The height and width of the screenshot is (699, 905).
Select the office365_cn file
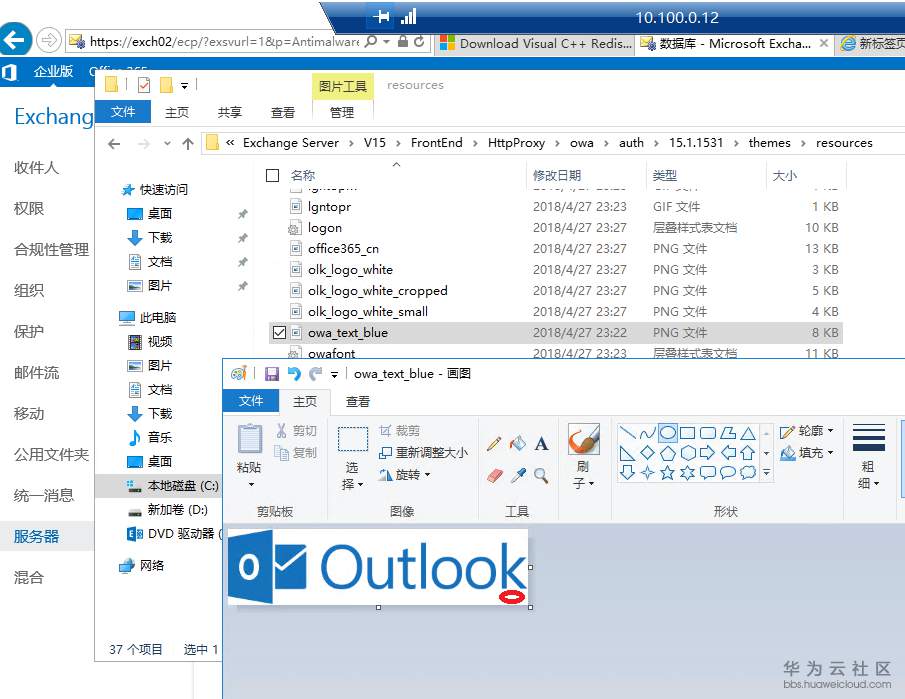[343, 249]
